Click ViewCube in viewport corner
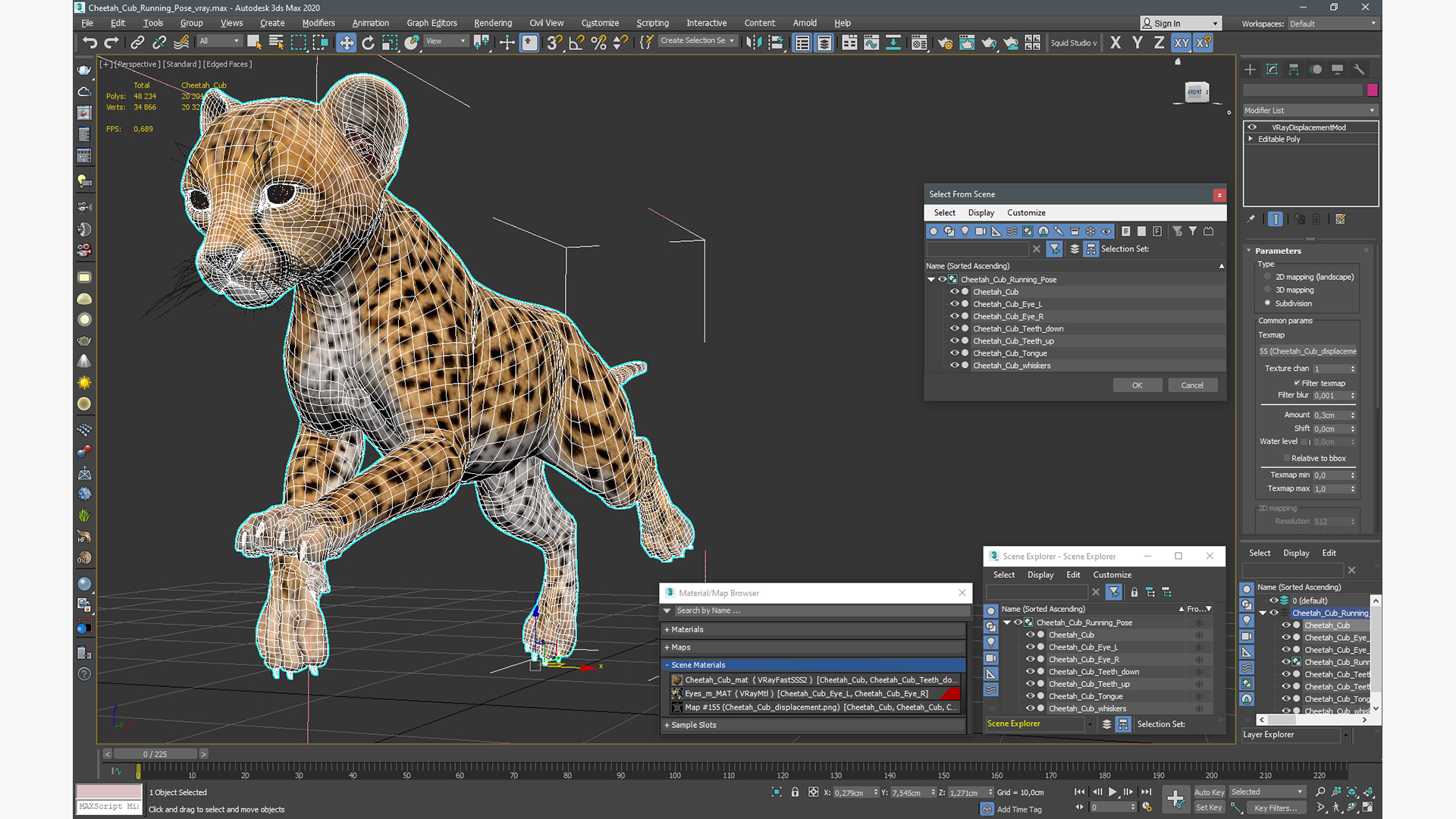Screen dimensions: 1456x819 click(x=1196, y=93)
